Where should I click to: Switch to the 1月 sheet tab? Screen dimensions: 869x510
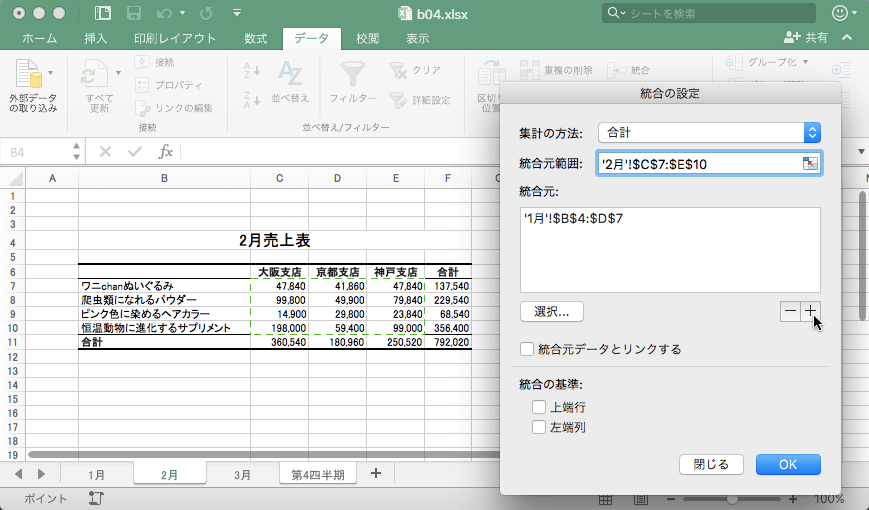[96, 475]
